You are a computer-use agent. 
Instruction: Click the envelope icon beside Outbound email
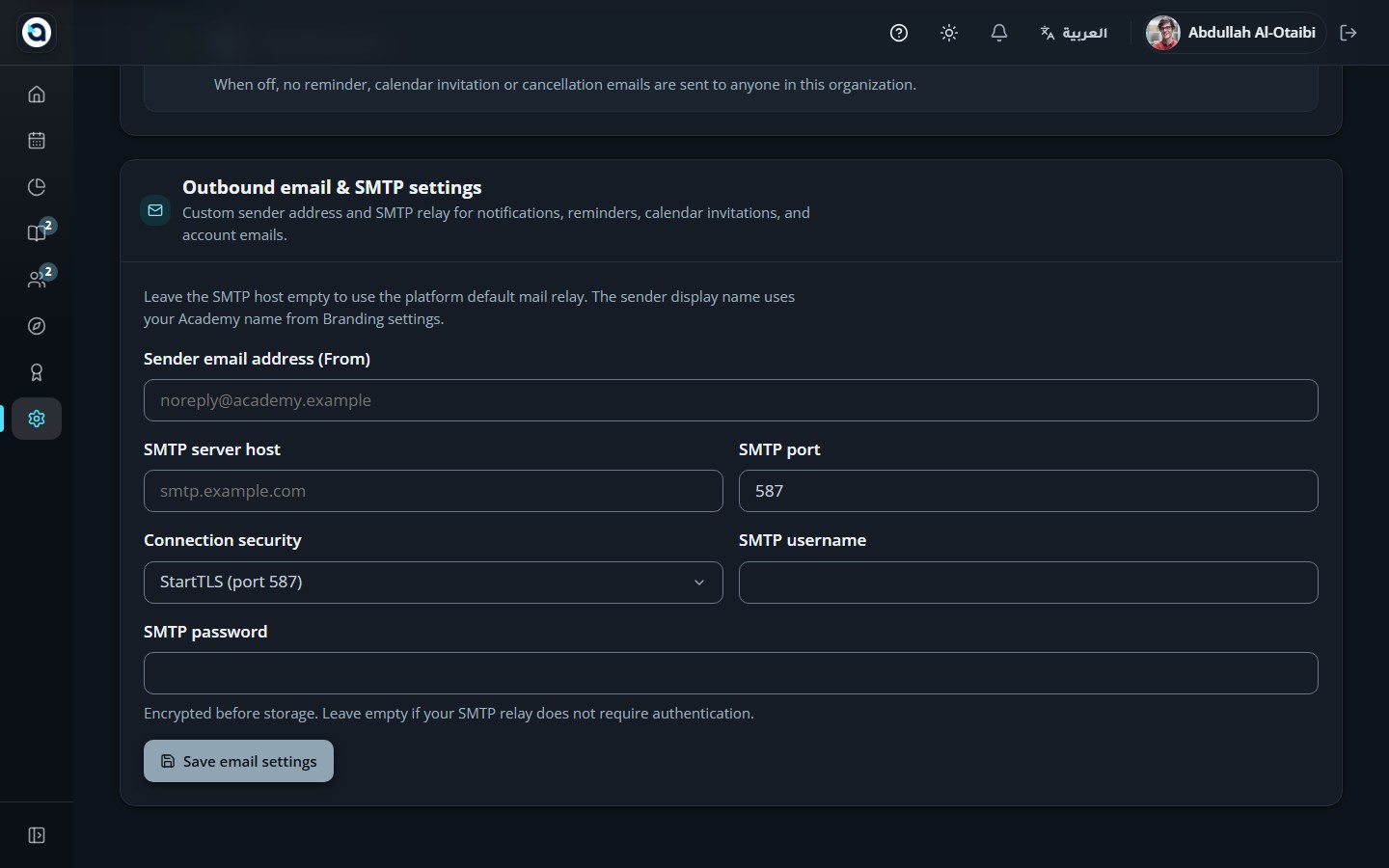(155, 210)
